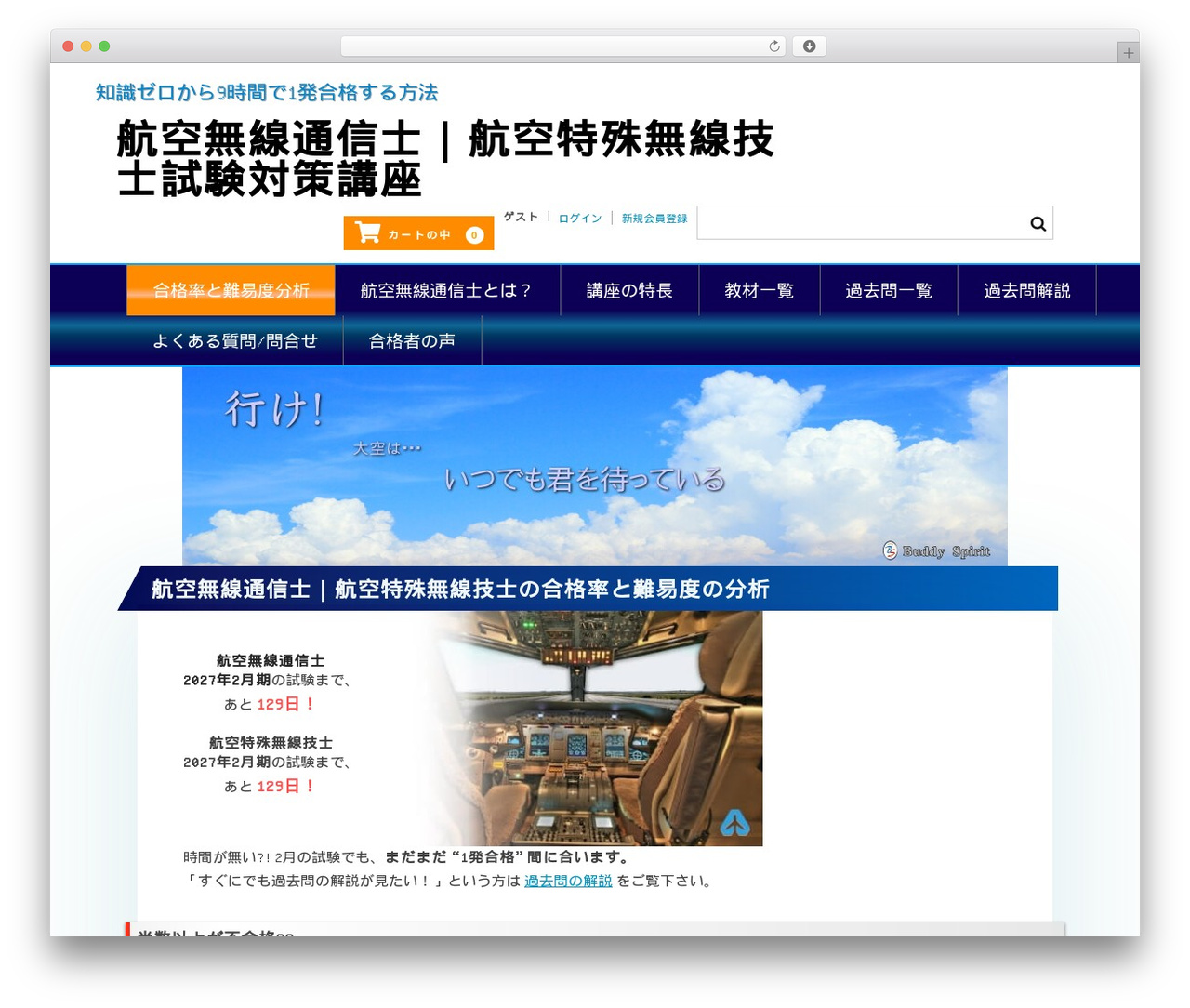Click the search magnifier icon
Viewport: 1190px width, 1008px height.
(1038, 223)
